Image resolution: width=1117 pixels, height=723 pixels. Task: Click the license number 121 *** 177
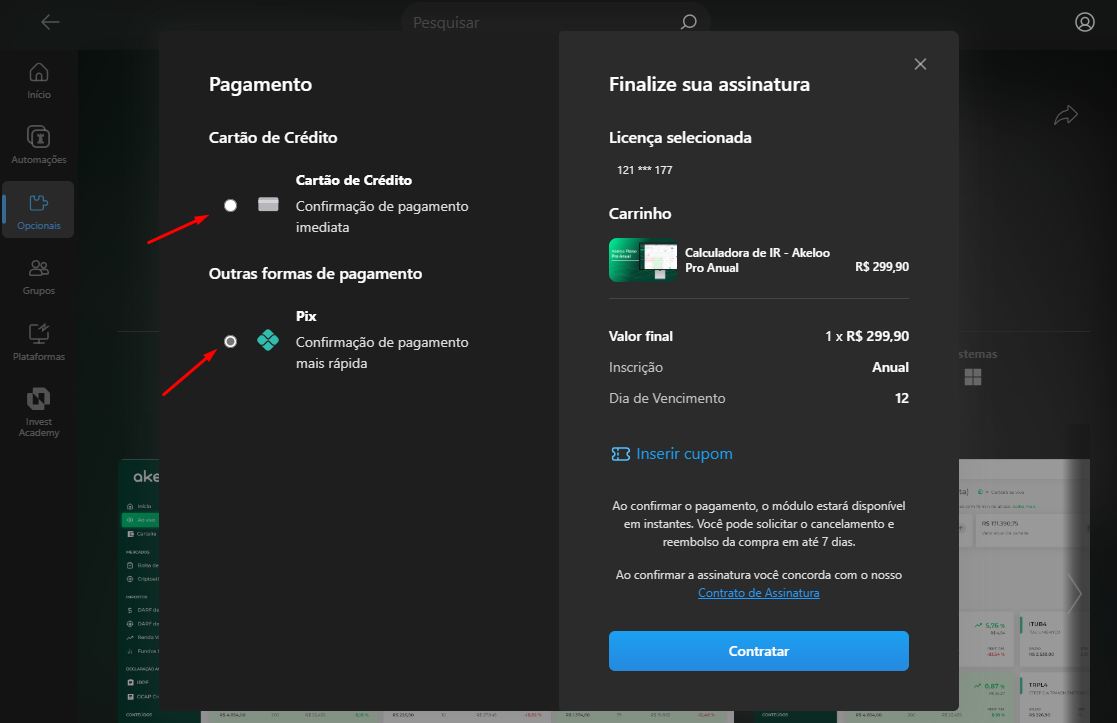coord(645,170)
